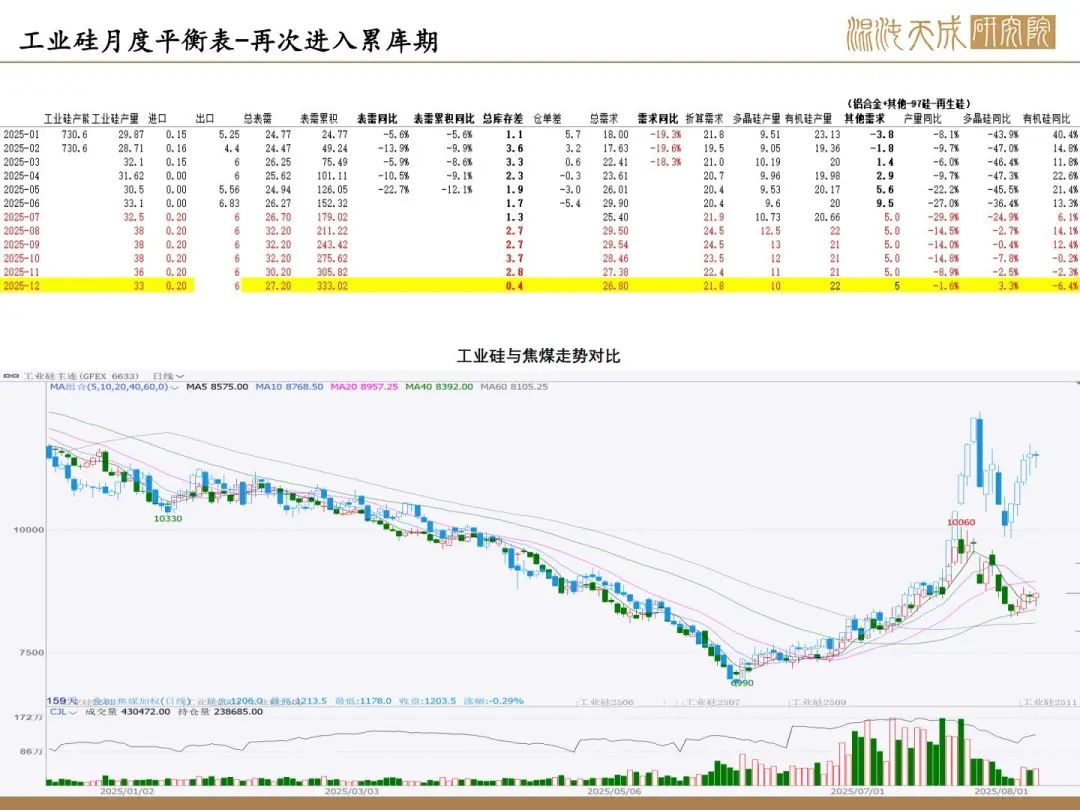The height and width of the screenshot is (810, 1080).
Task: Click the 10060 high price label
Action: (x=961, y=522)
